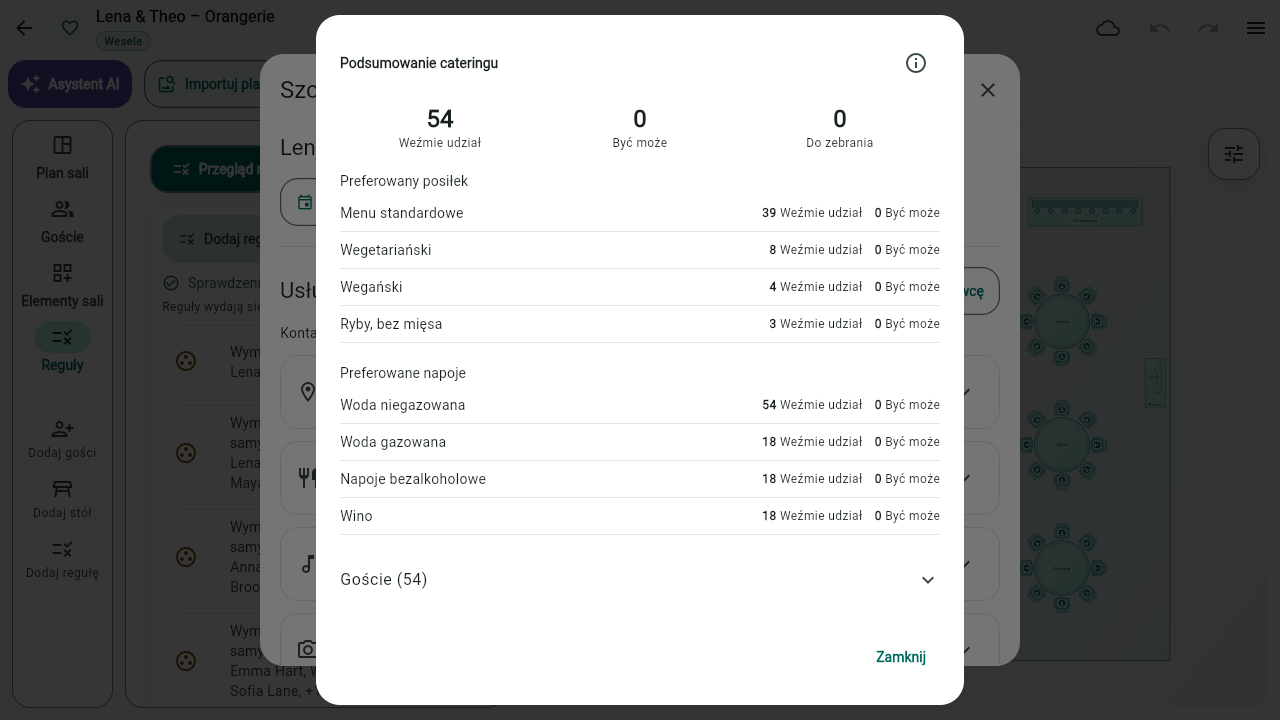Screen dimensions: 1280x720
Task: Toggle the favorite heart icon
Action: pyautogui.click(x=70, y=28)
